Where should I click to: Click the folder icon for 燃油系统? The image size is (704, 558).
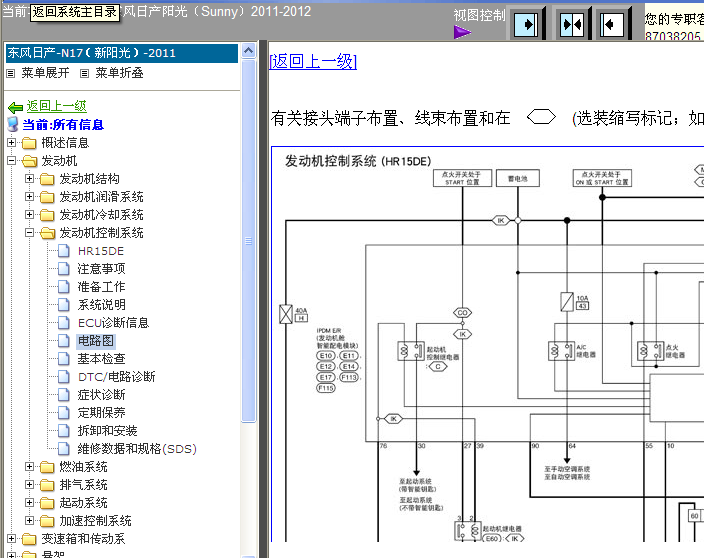coord(47,467)
